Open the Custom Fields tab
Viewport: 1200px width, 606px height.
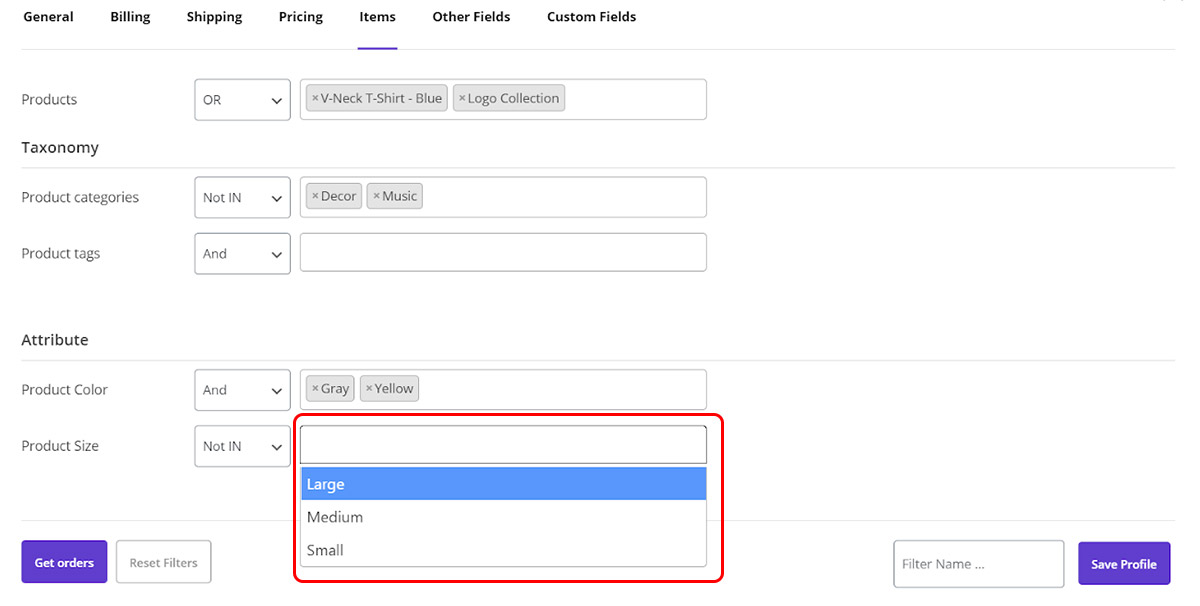tap(591, 17)
